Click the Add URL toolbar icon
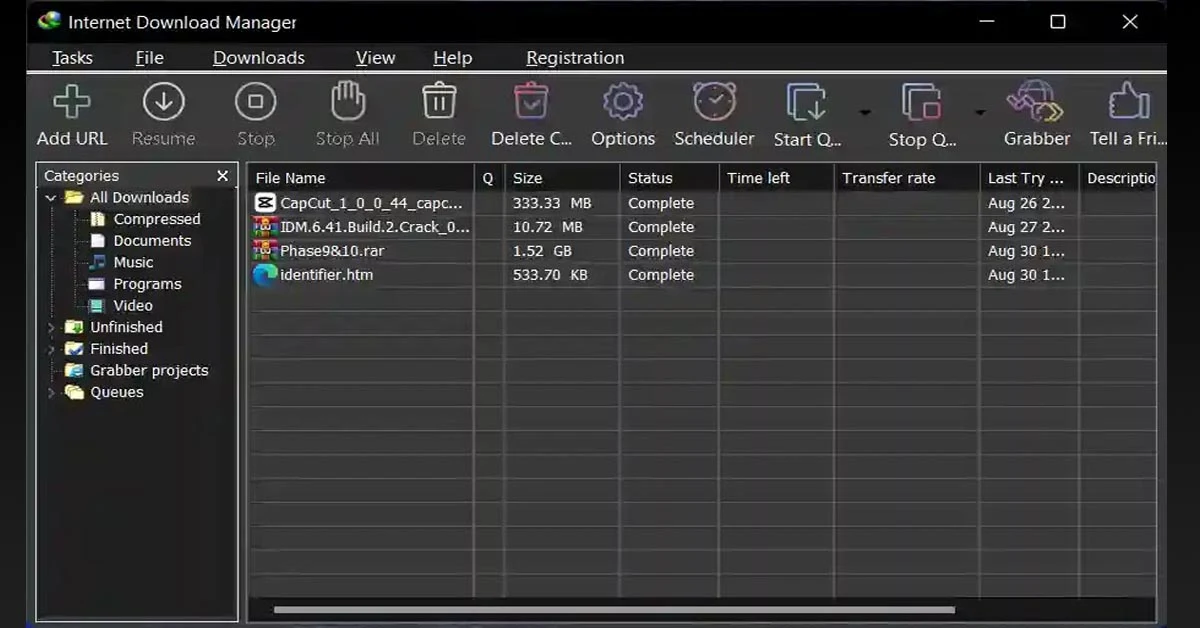 (71, 102)
